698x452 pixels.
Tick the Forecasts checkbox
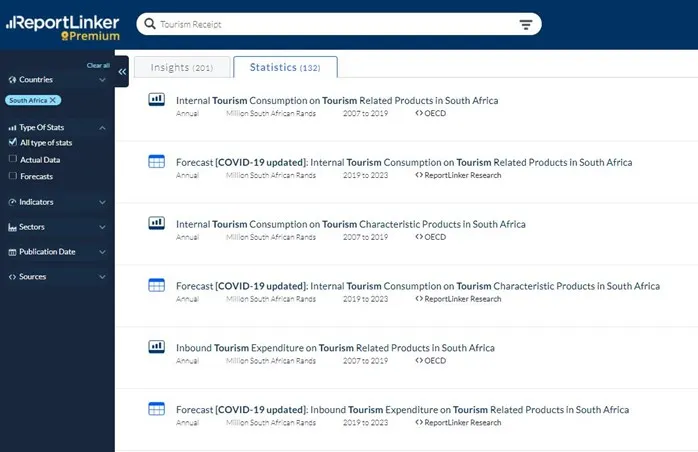[12, 176]
